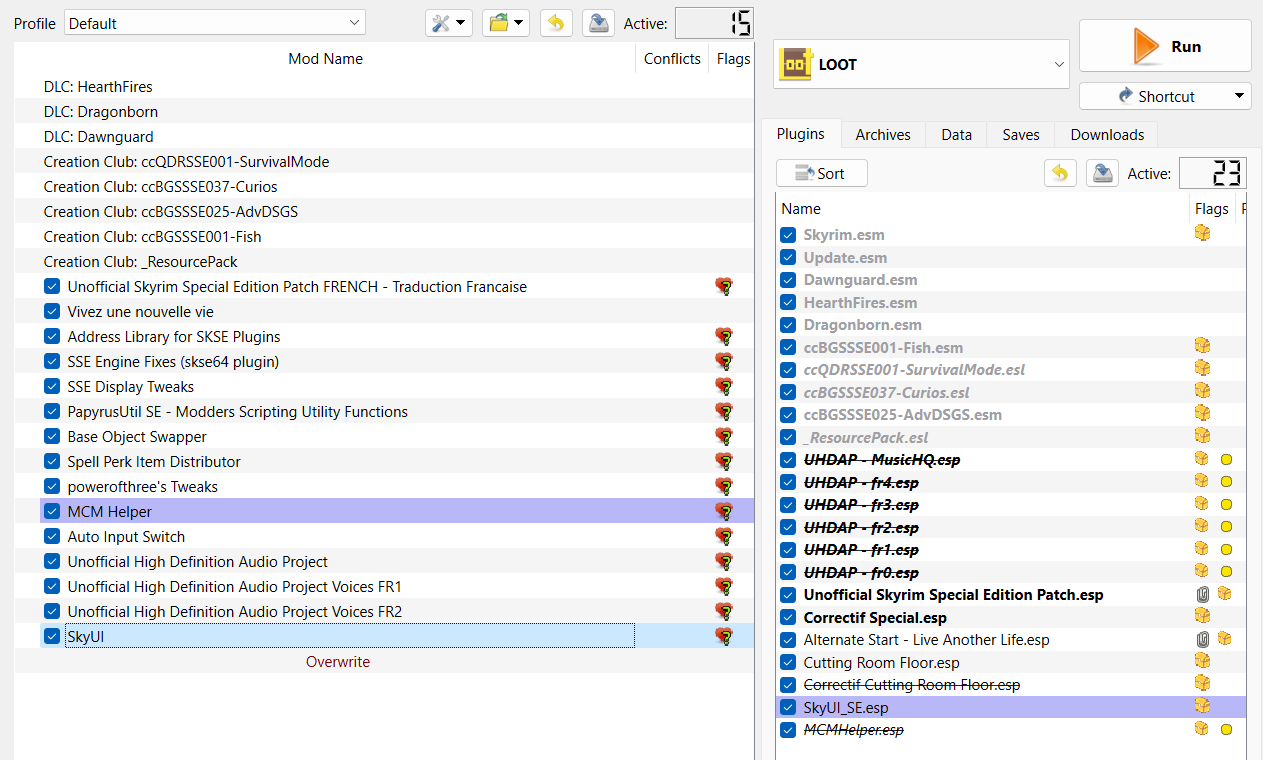The height and width of the screenshot is (760, 1263).
Task: Click the mod list Active counter showing 15
Action: tap(714, 23)
